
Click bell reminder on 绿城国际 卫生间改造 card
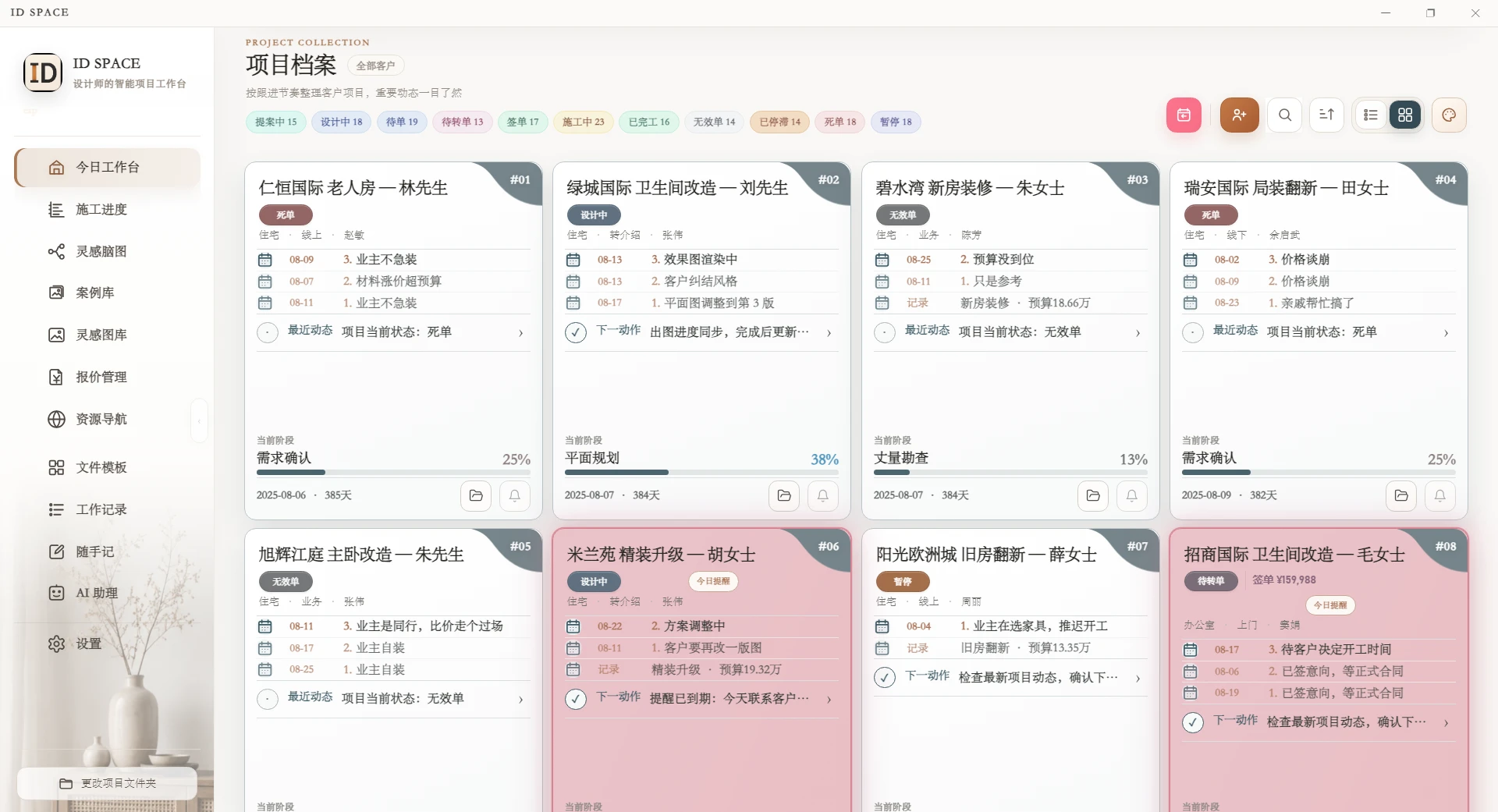click(823, 495)
